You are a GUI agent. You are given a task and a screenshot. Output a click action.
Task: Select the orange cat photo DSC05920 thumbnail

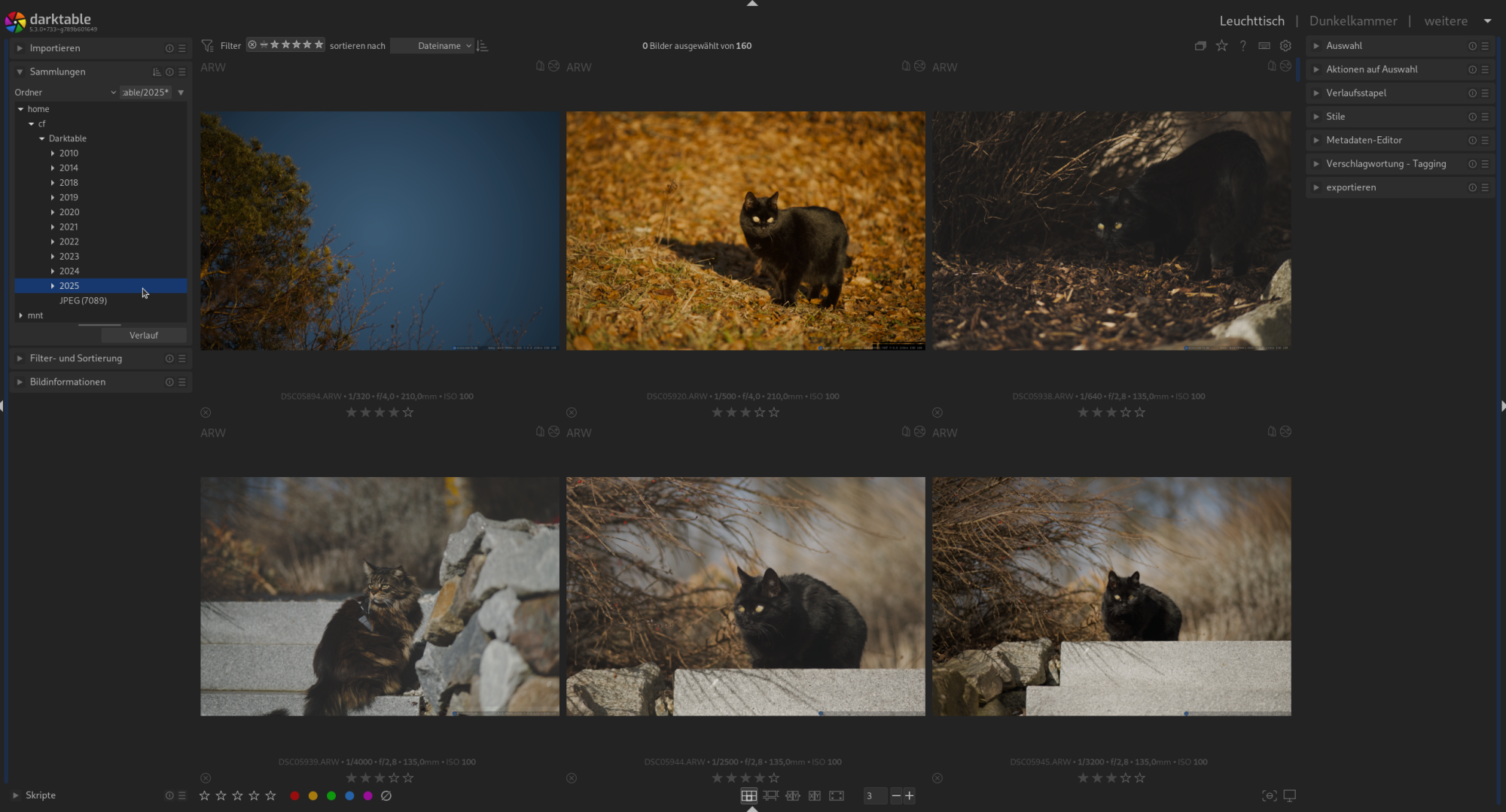tap(745, 231)
